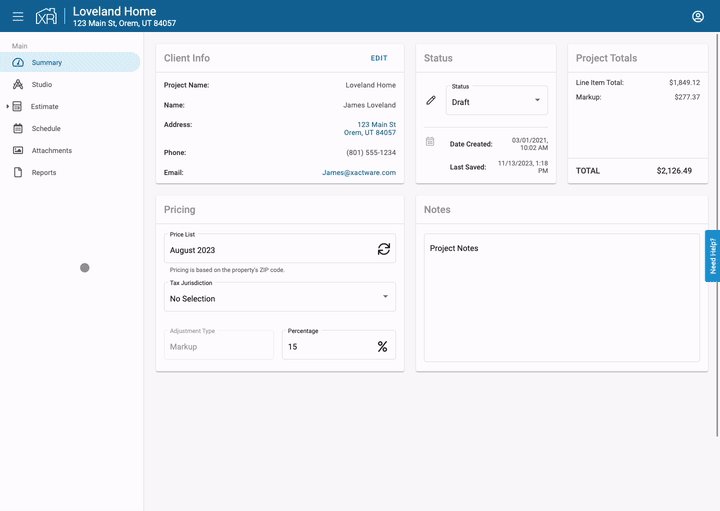This screenshot has width=720, height=511.
Task: Click the Adjustment Type Markup field
Action: pyautogui.click(x=219, y=345)
